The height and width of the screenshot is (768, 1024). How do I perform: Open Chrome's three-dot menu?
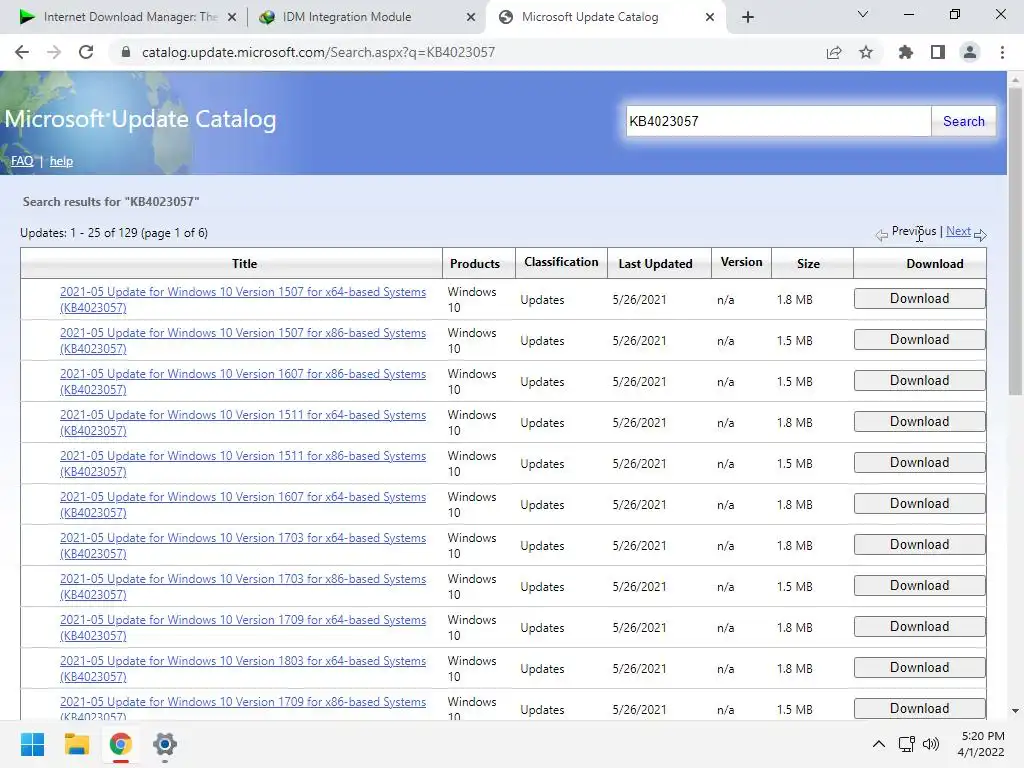(1002, 52)
